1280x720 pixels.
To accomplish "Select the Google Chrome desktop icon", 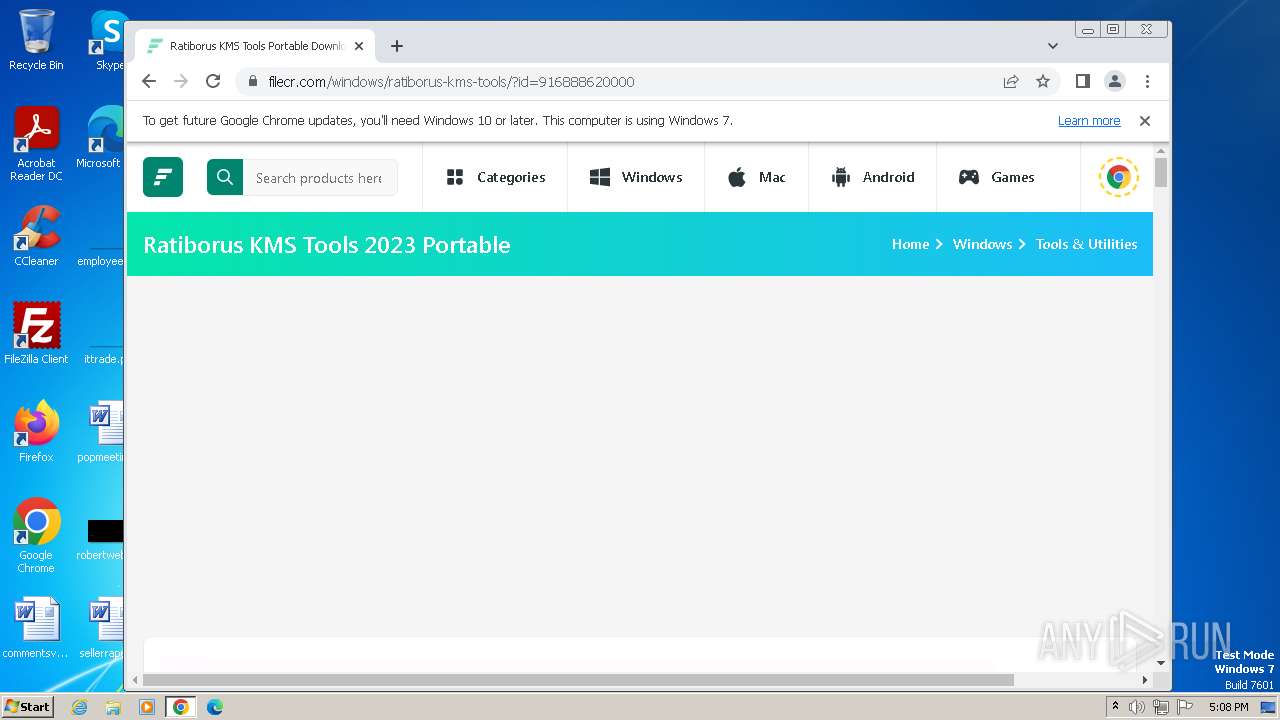I will coord(36,536).
